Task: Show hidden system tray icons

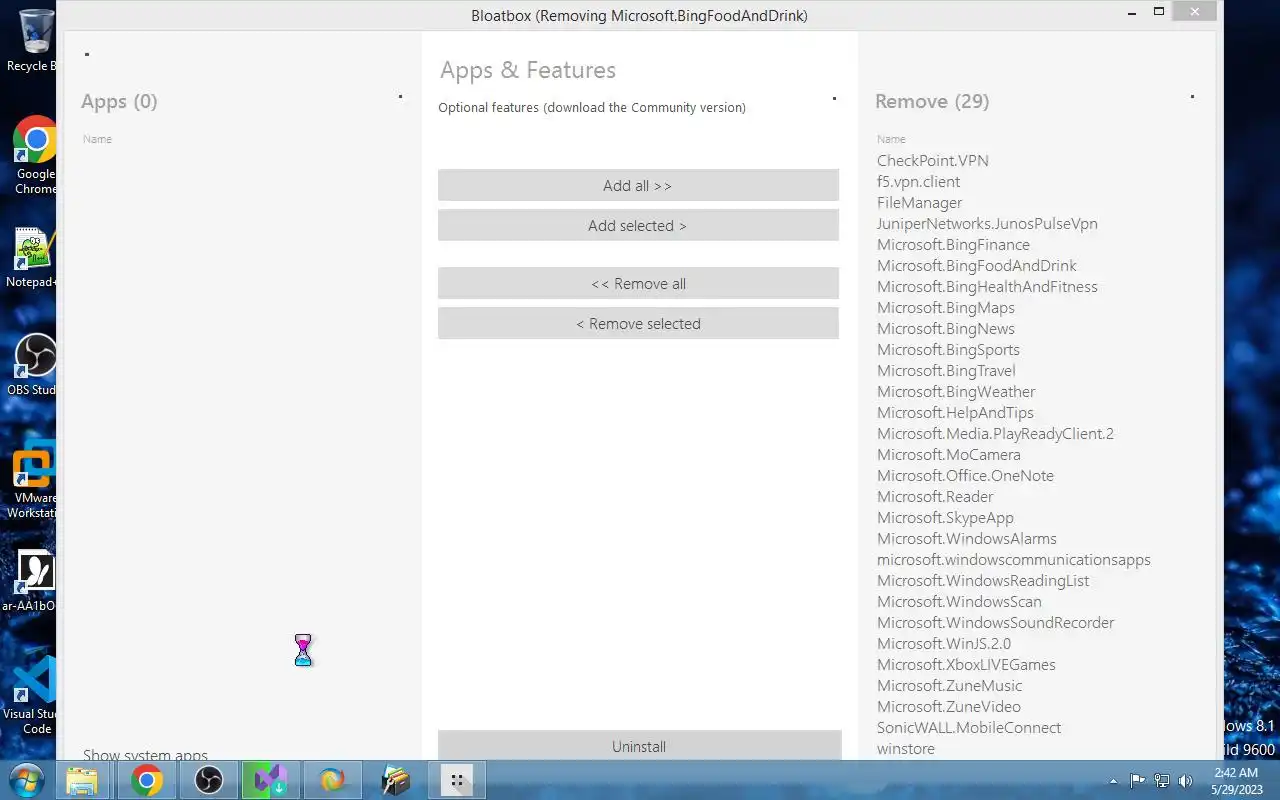Action: [1113, 781]
